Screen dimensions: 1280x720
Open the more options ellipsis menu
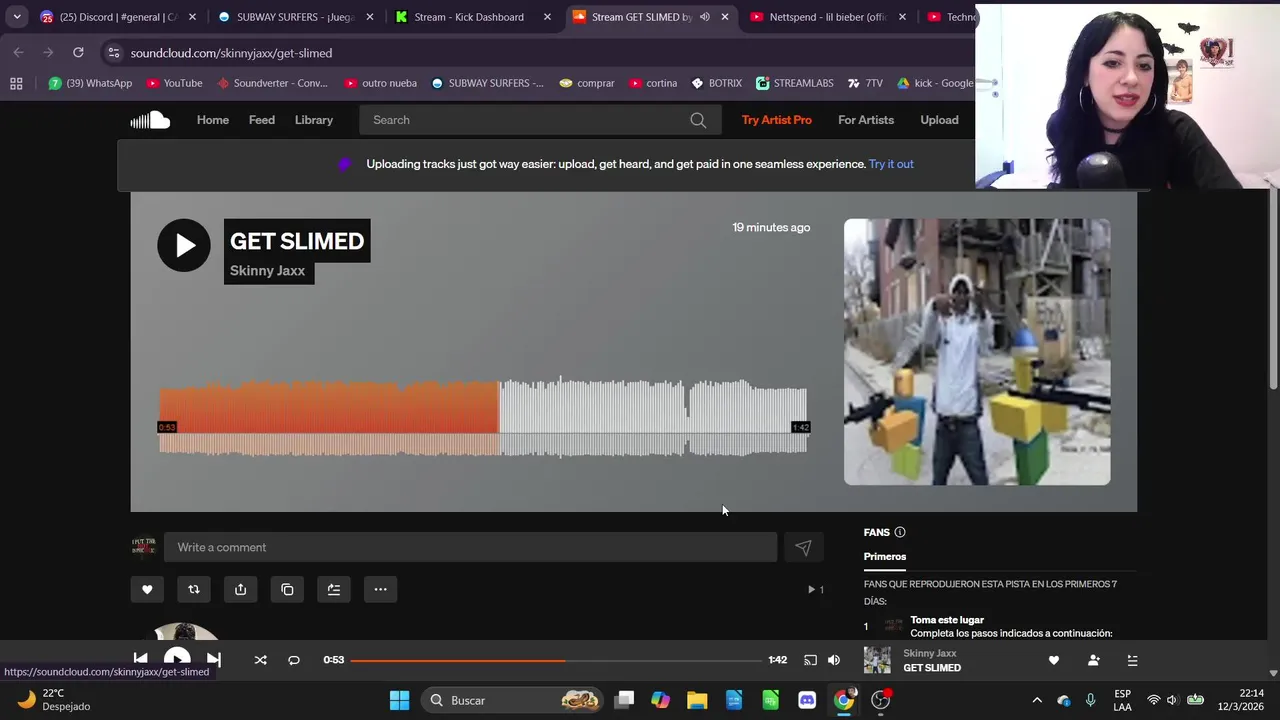point(380,589)
